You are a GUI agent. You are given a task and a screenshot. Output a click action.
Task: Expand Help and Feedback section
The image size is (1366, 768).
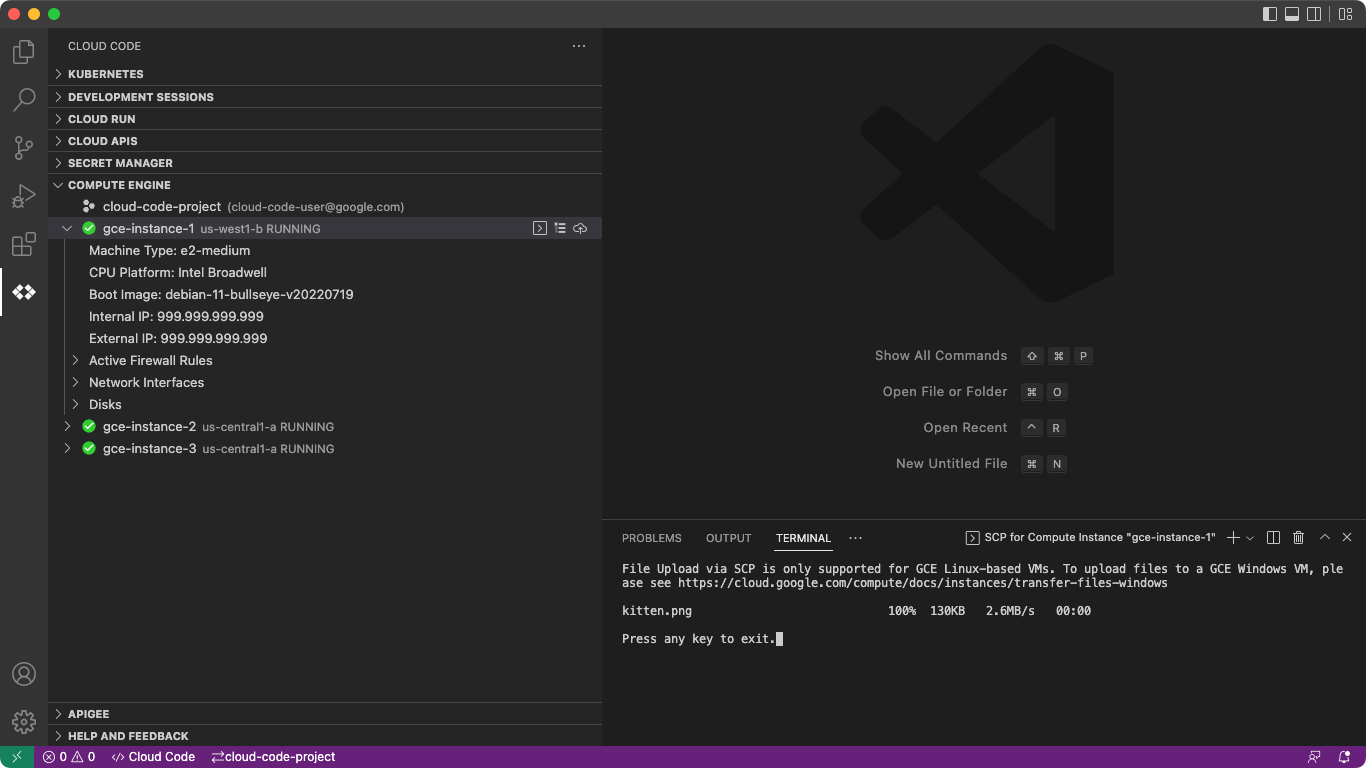click(x=325, y=736)
